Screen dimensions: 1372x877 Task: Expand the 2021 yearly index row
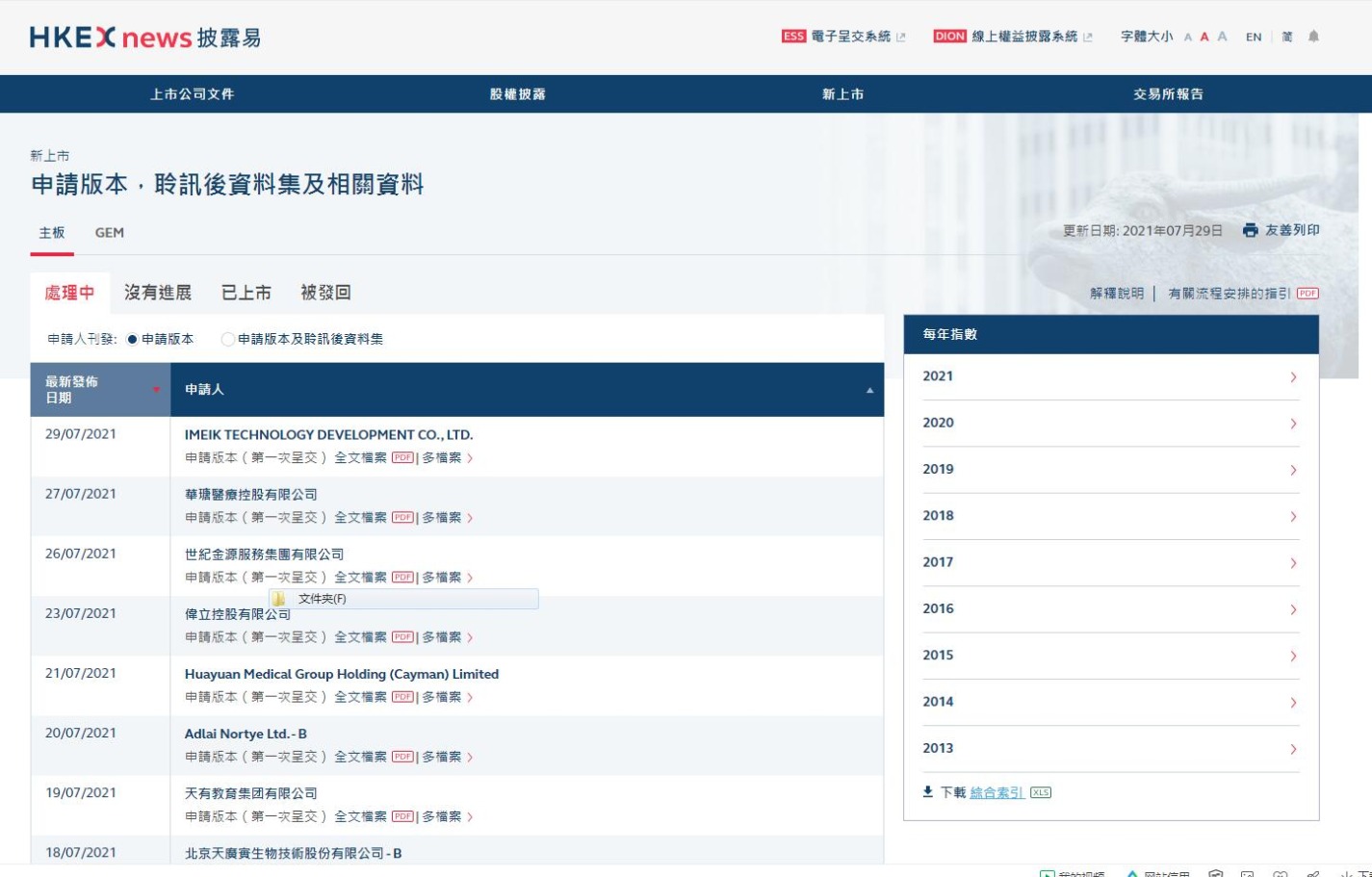[x=1110, y=376]
